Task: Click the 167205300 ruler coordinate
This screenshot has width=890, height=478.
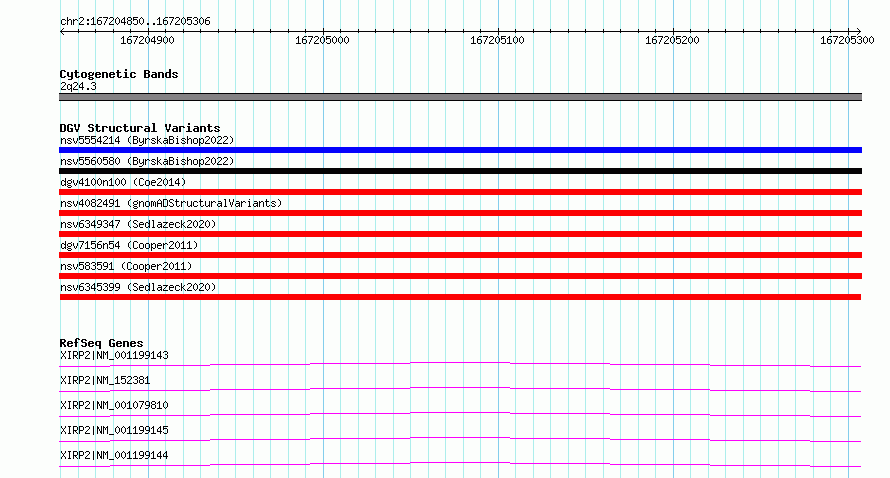Action: [x=847, y=40]
